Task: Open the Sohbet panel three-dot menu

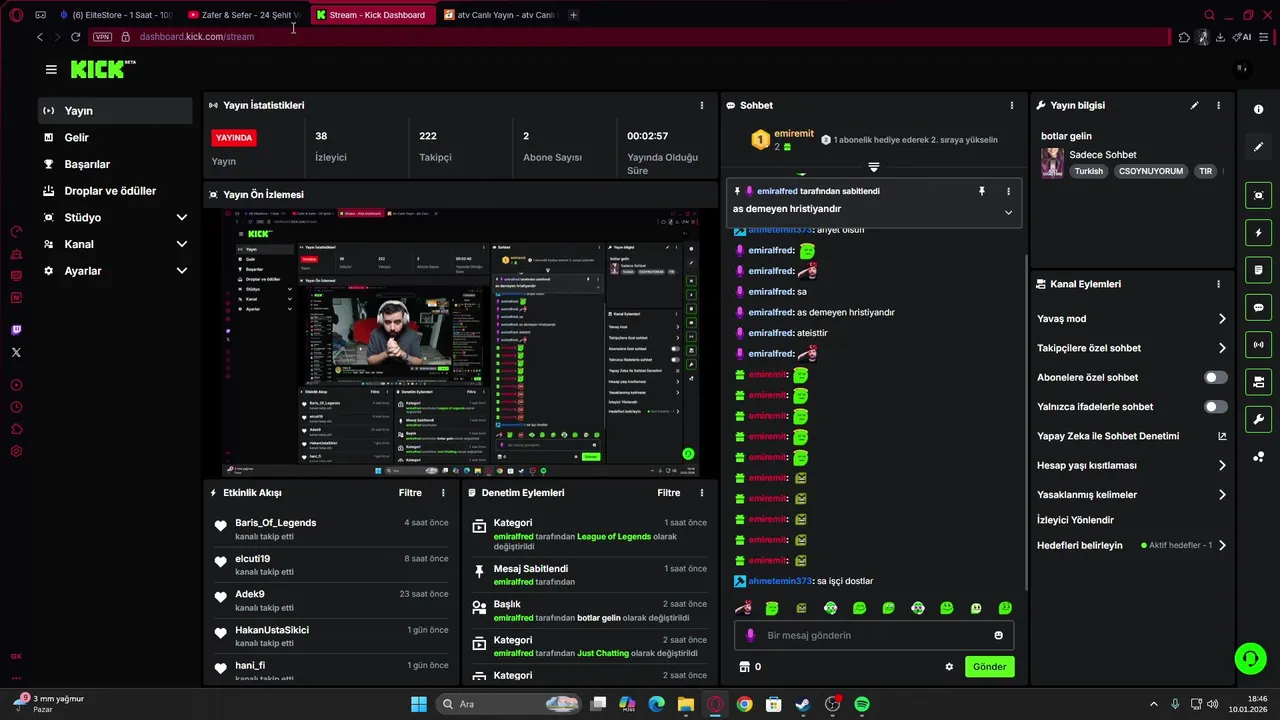Action: 1012,105
